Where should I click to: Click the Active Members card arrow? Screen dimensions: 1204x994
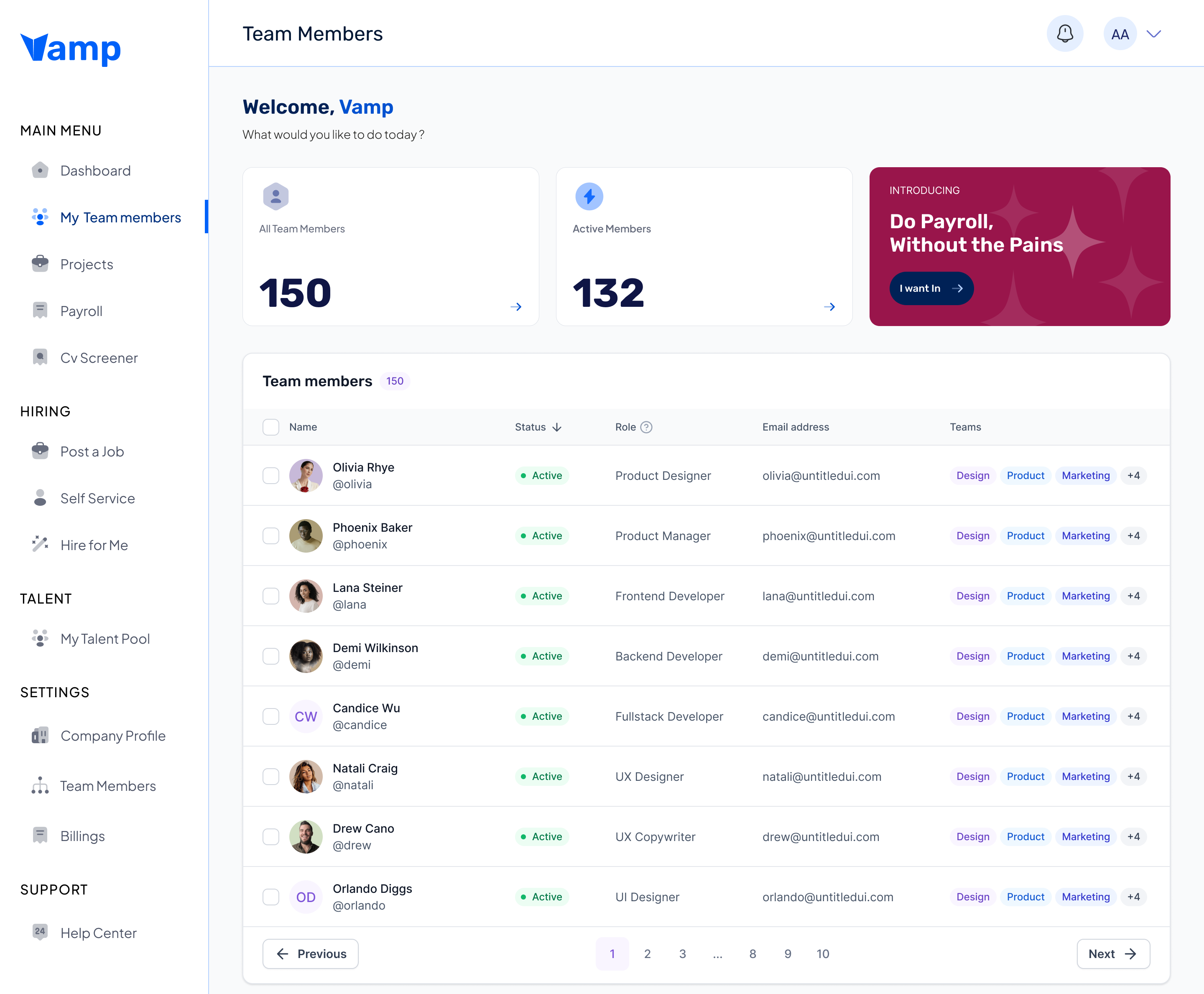pos(829,307)
